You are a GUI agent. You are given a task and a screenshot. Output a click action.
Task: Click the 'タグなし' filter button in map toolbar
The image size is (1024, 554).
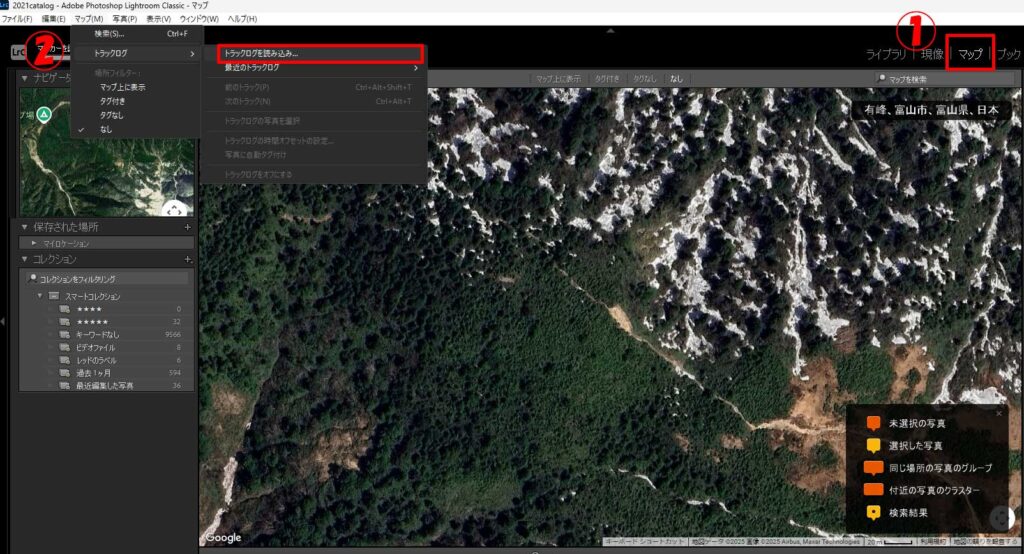tap(644, 78)
